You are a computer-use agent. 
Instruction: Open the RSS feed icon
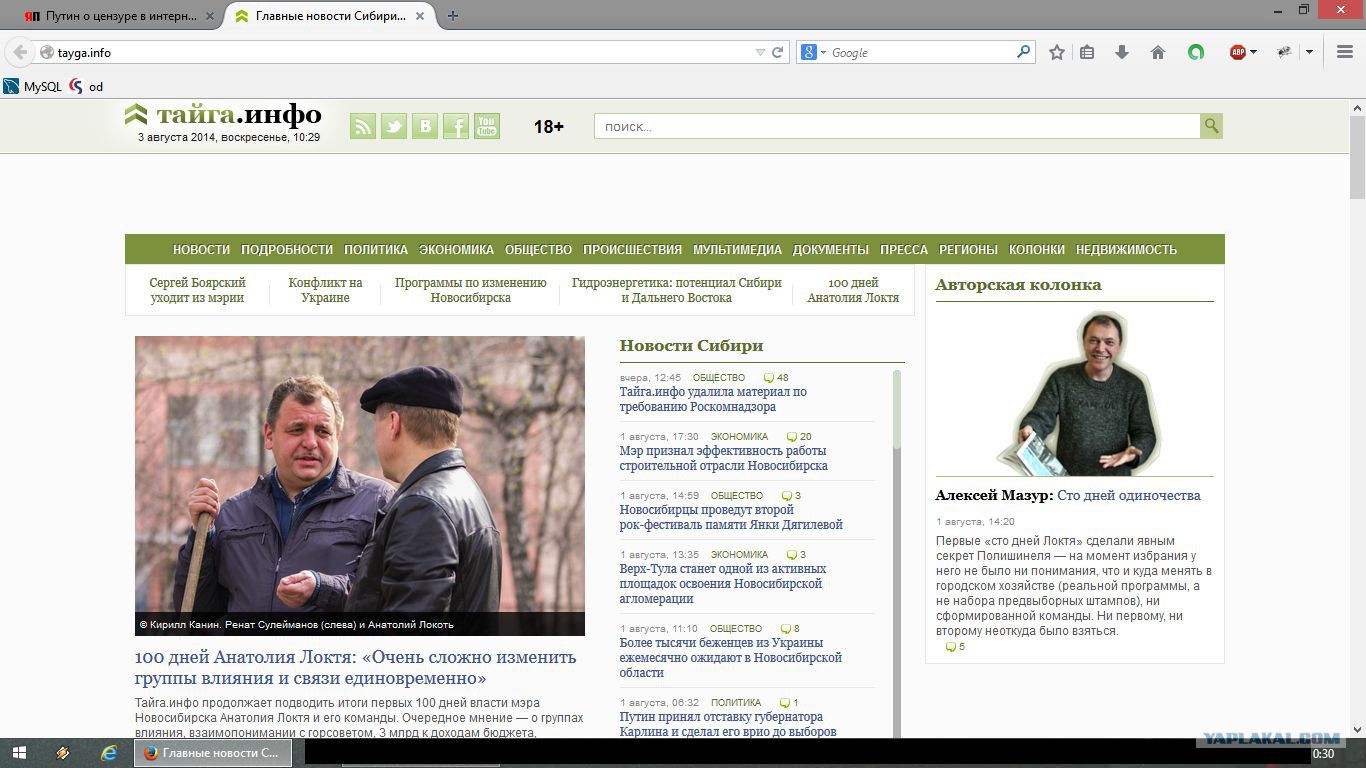click(x=363, y=126)
